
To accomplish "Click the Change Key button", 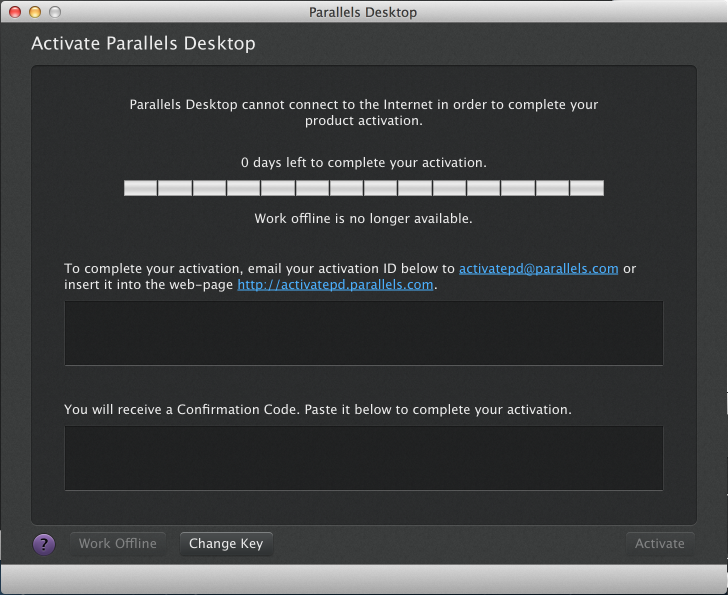I will point(226,543).
